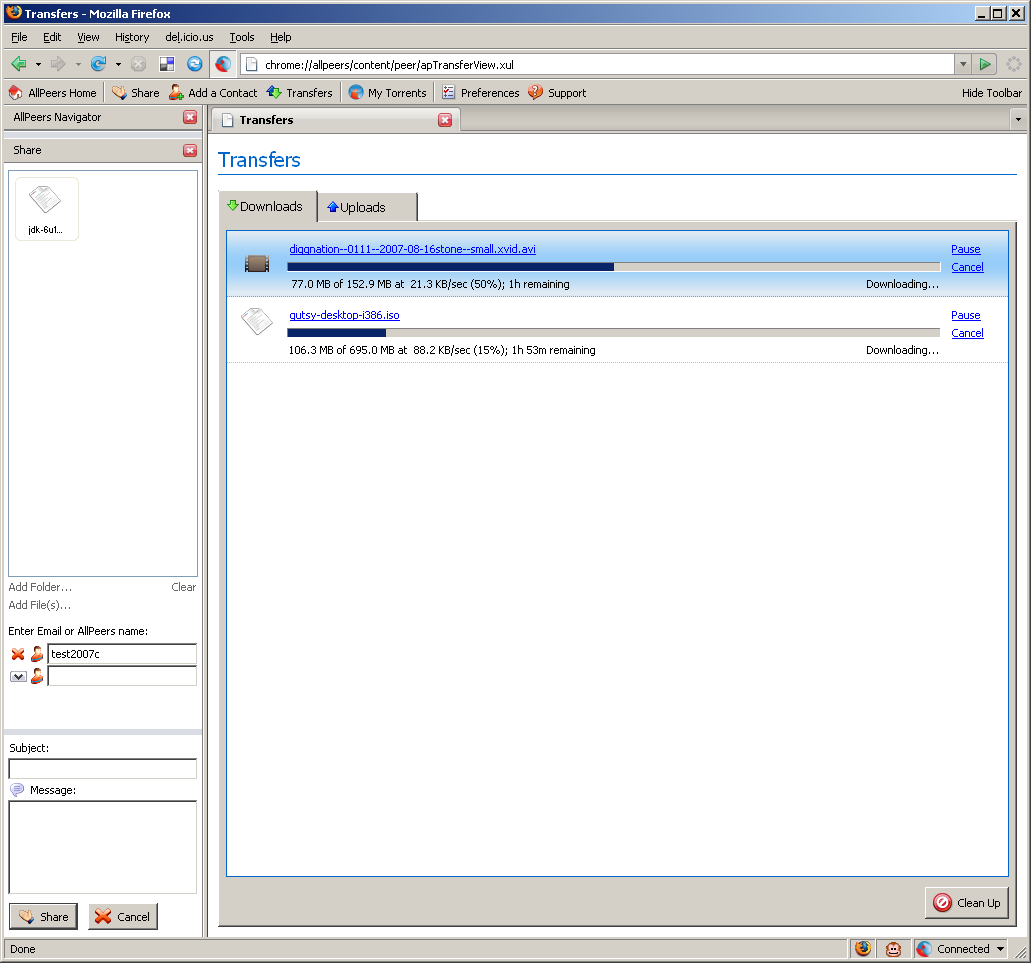Open AllPeers Support
Viewport: 1031px width, 963px height.
point(558,93)
